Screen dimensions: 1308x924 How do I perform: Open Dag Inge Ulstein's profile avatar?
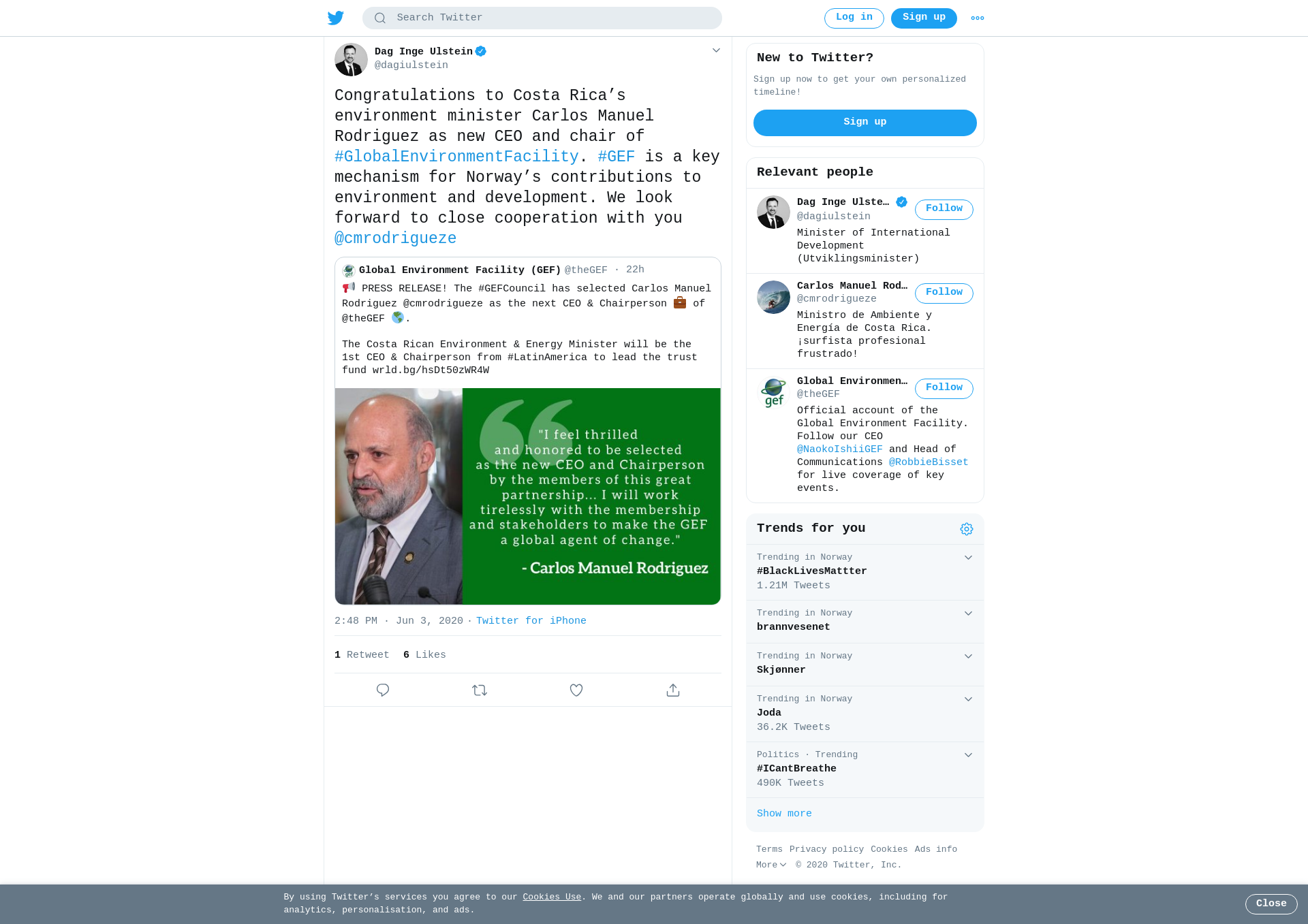[351, 59]
